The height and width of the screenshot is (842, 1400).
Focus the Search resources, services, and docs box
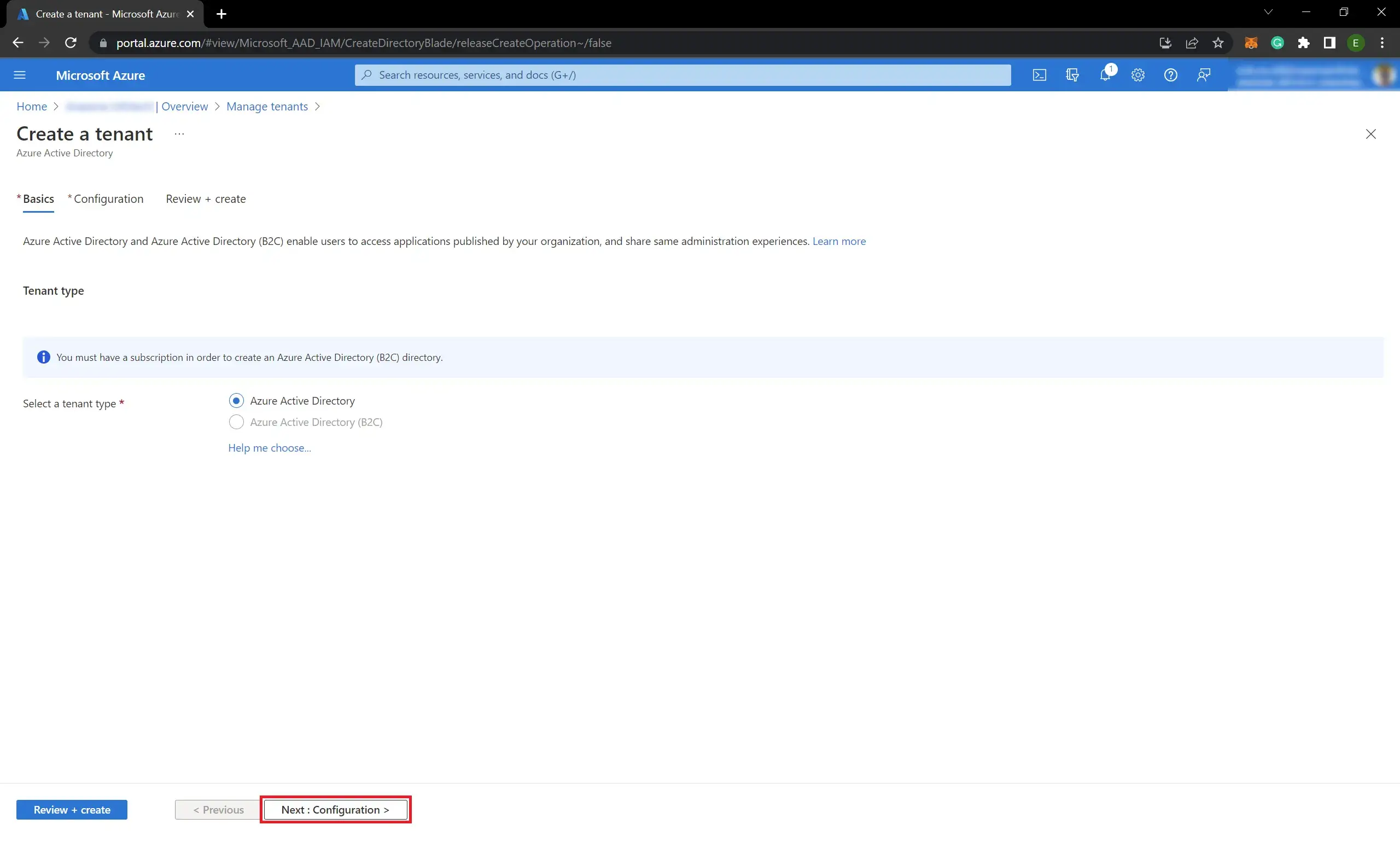tap(682, 75)
